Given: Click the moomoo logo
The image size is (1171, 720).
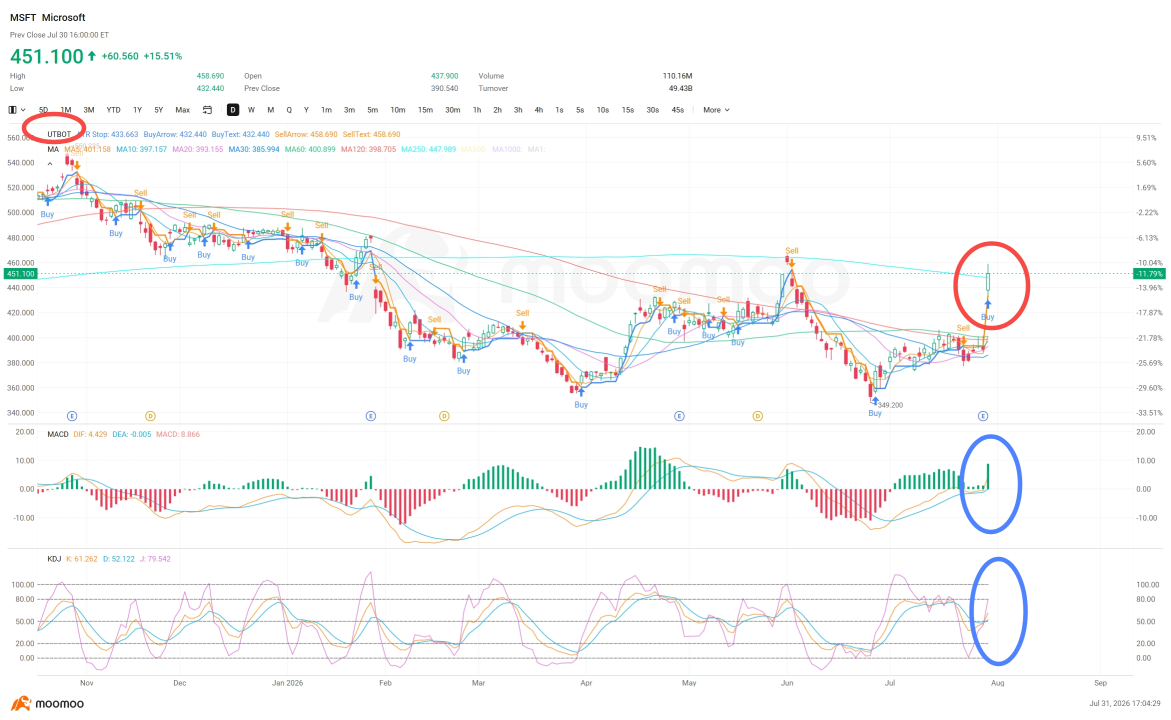Looking at the screenshot, I should [x=47, y=704].
